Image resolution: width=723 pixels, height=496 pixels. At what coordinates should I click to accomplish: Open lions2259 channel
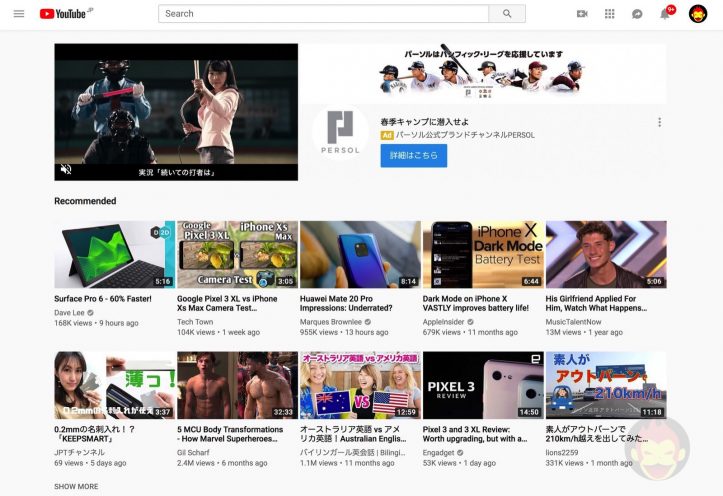[x=562, y=453]
